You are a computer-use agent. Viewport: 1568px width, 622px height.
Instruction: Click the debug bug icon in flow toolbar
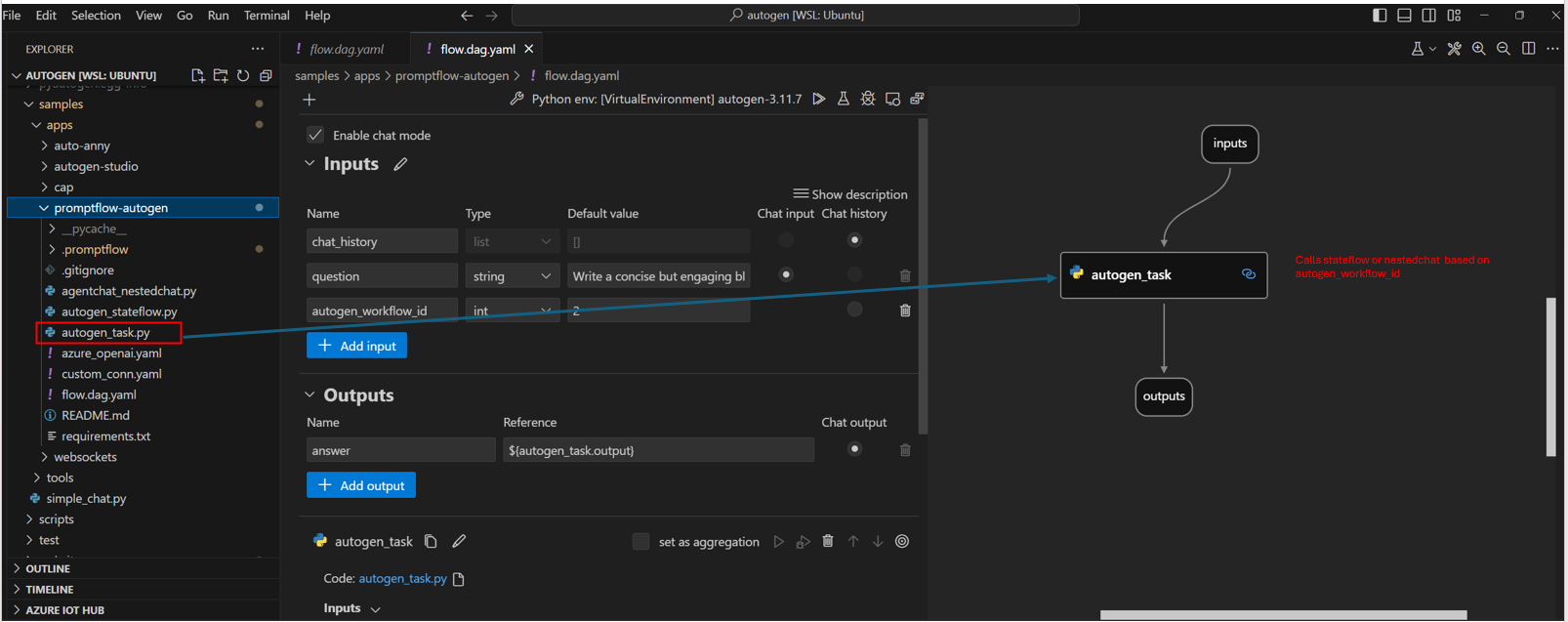point(868,99)
